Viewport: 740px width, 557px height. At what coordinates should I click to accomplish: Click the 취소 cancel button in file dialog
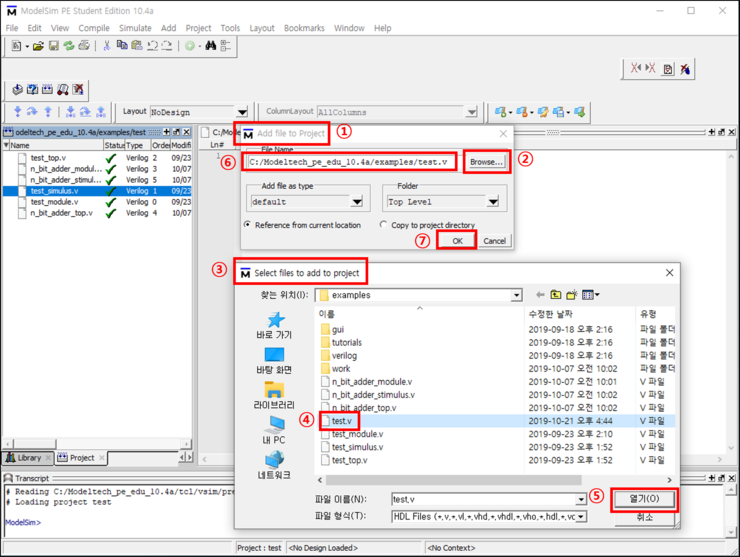tap(644, 517)
